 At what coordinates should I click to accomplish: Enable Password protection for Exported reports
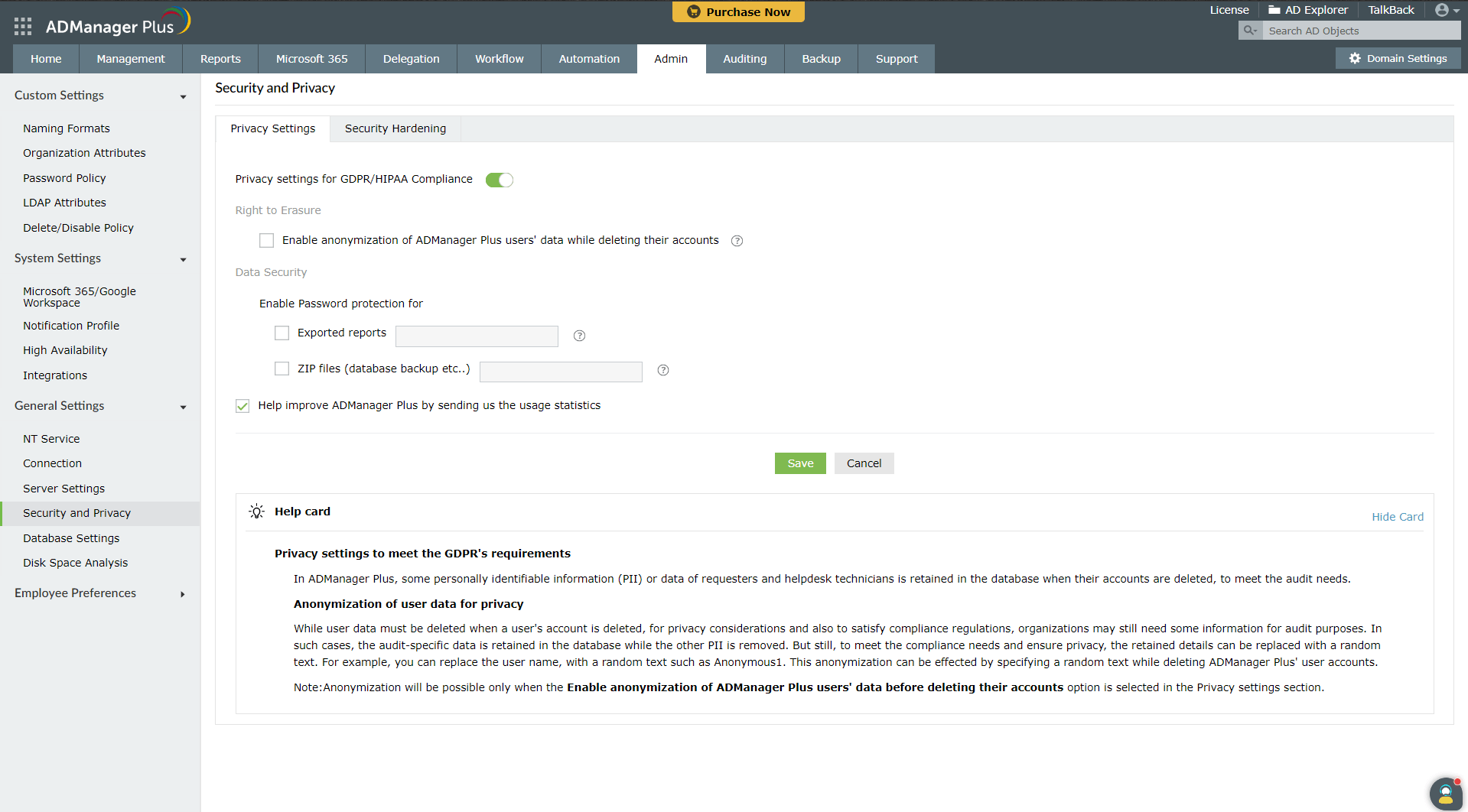[x=282, y=333]
